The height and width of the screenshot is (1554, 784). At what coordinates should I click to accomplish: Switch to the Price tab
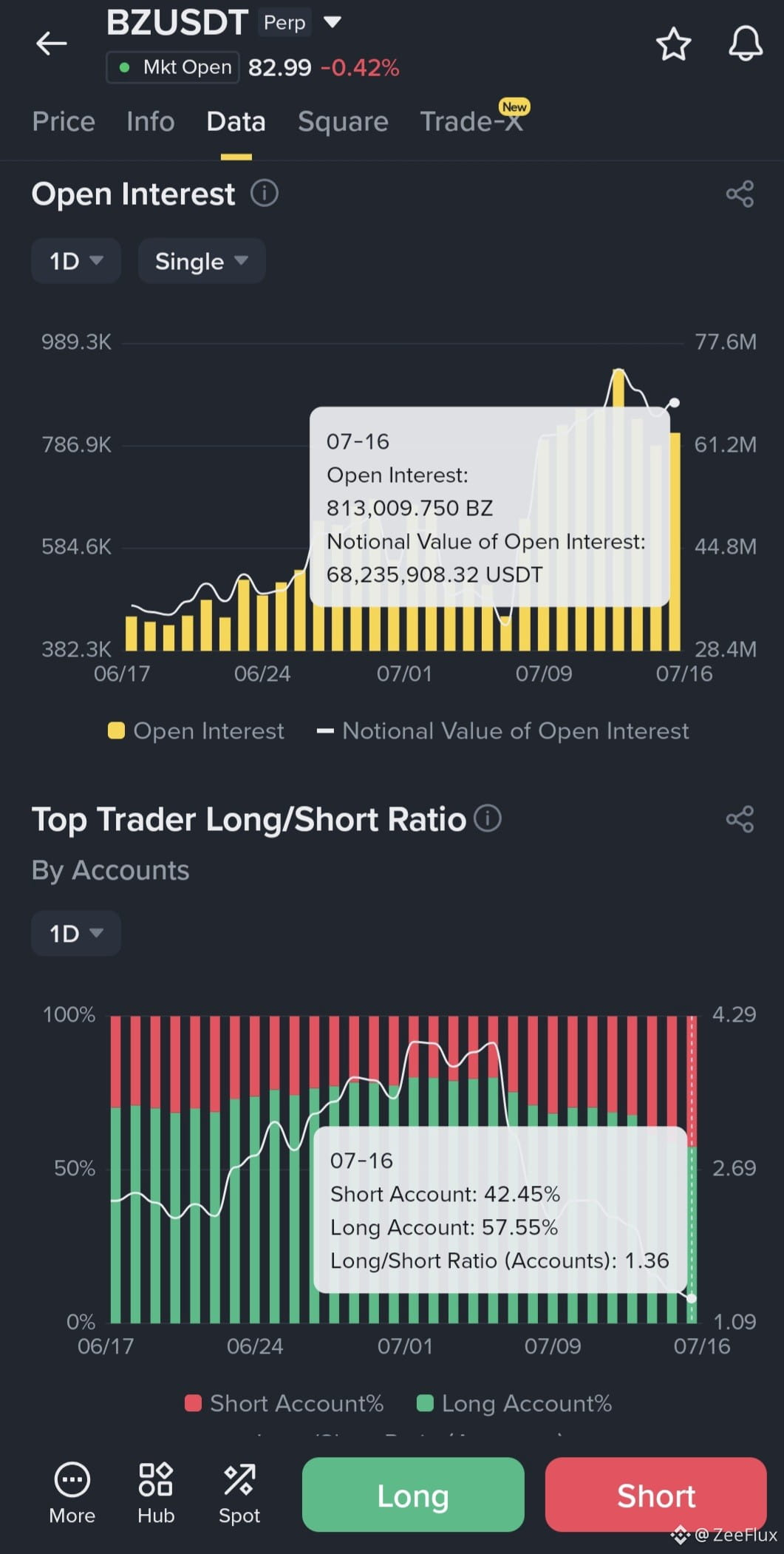tap(64, 121)
